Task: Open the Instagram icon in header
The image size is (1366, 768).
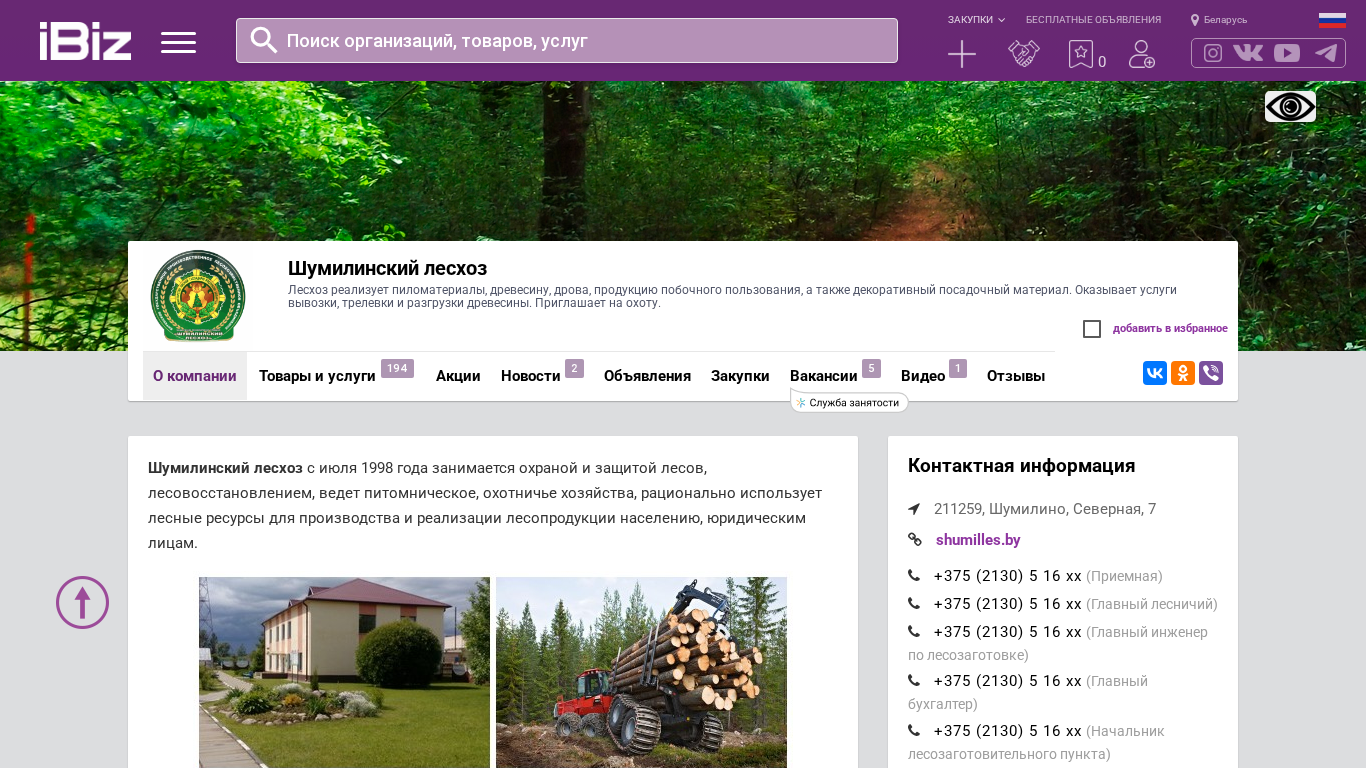Action: pyautogui.click(x=1213, y=53)
